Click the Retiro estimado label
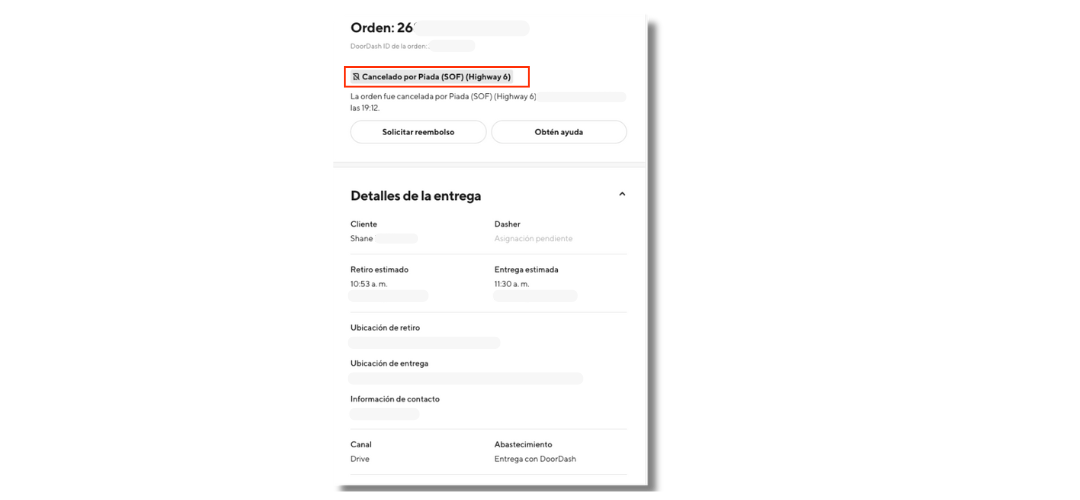This screenshot has width=1080, height=500. pos(380,269)
